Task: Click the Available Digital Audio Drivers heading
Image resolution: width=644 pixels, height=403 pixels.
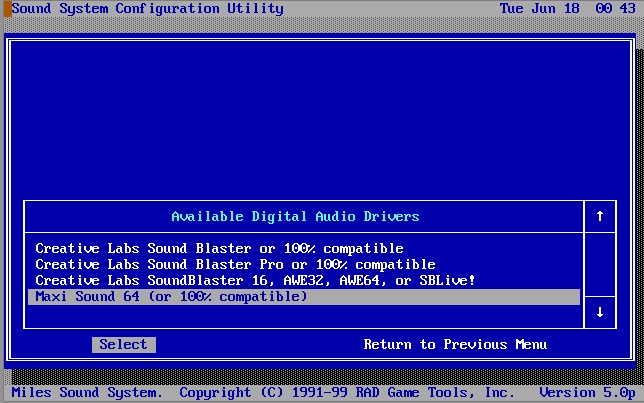Action: point(295,216)
